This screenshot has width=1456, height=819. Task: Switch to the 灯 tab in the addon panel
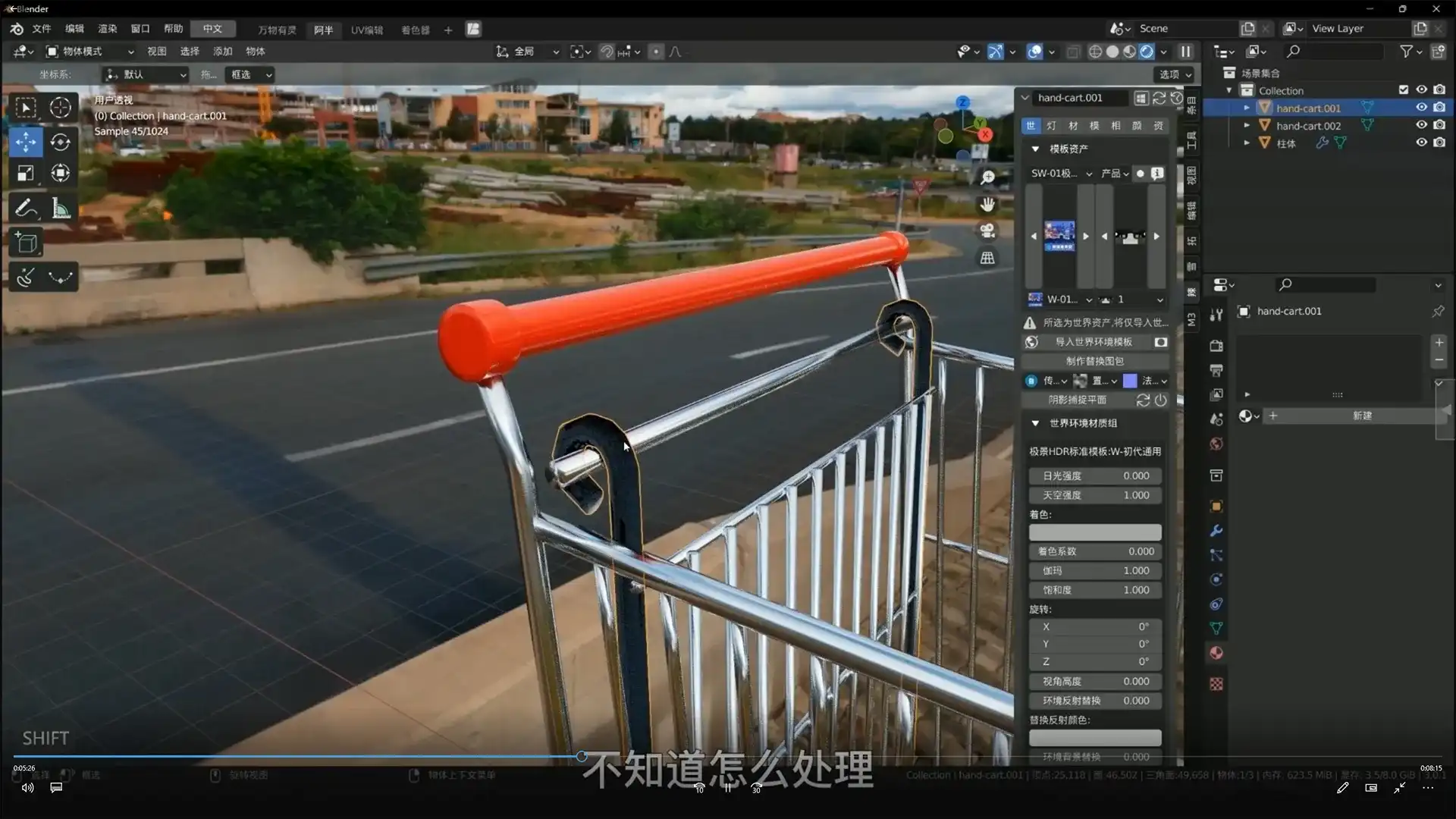(x=1052, y=126)
